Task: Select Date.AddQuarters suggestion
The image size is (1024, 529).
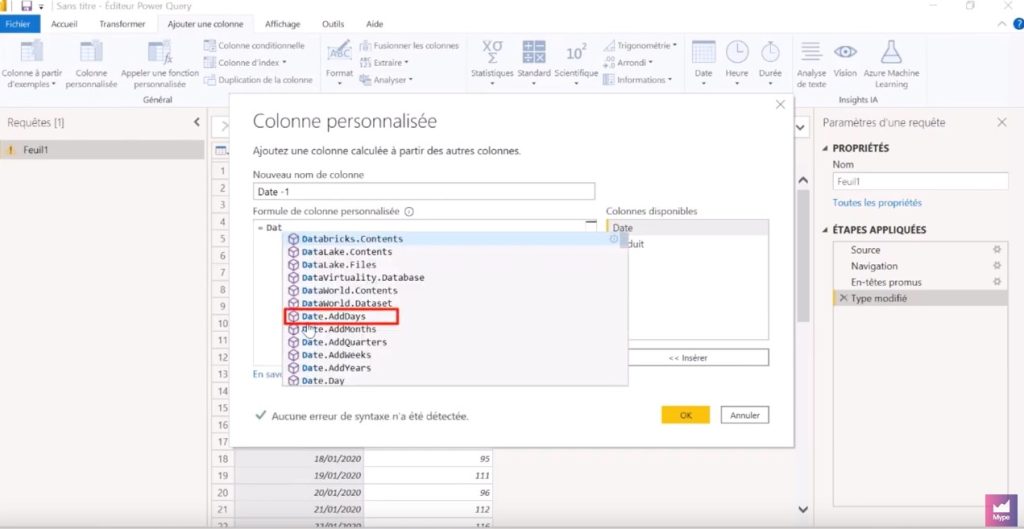Action: [x=454, y=342]
